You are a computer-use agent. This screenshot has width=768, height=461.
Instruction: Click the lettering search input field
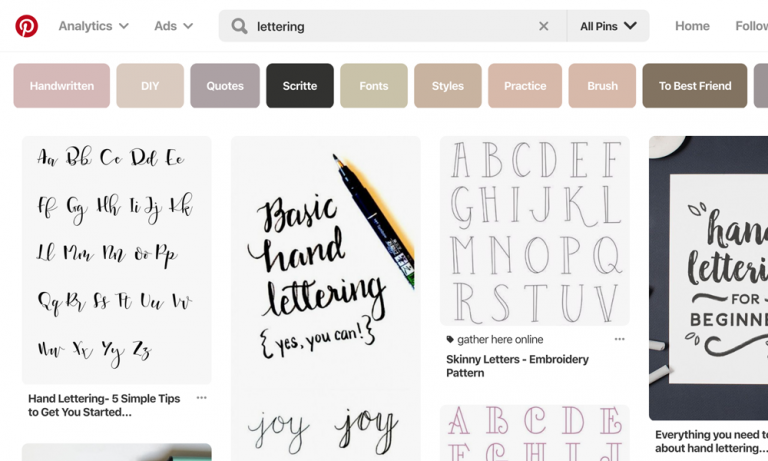(390, 26)
